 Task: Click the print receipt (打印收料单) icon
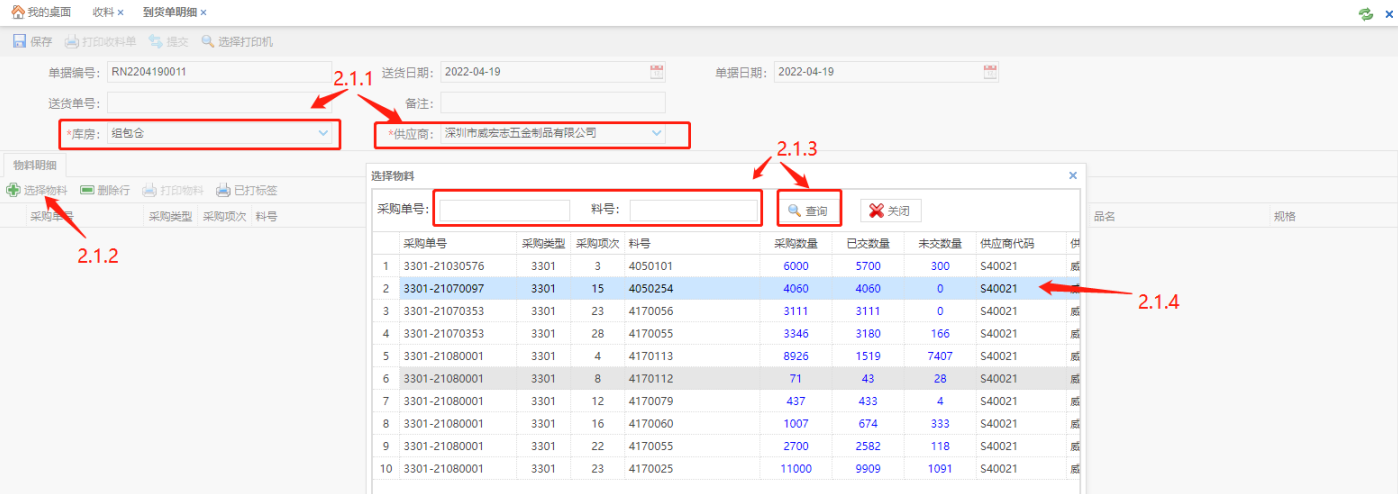click(71, 42)
